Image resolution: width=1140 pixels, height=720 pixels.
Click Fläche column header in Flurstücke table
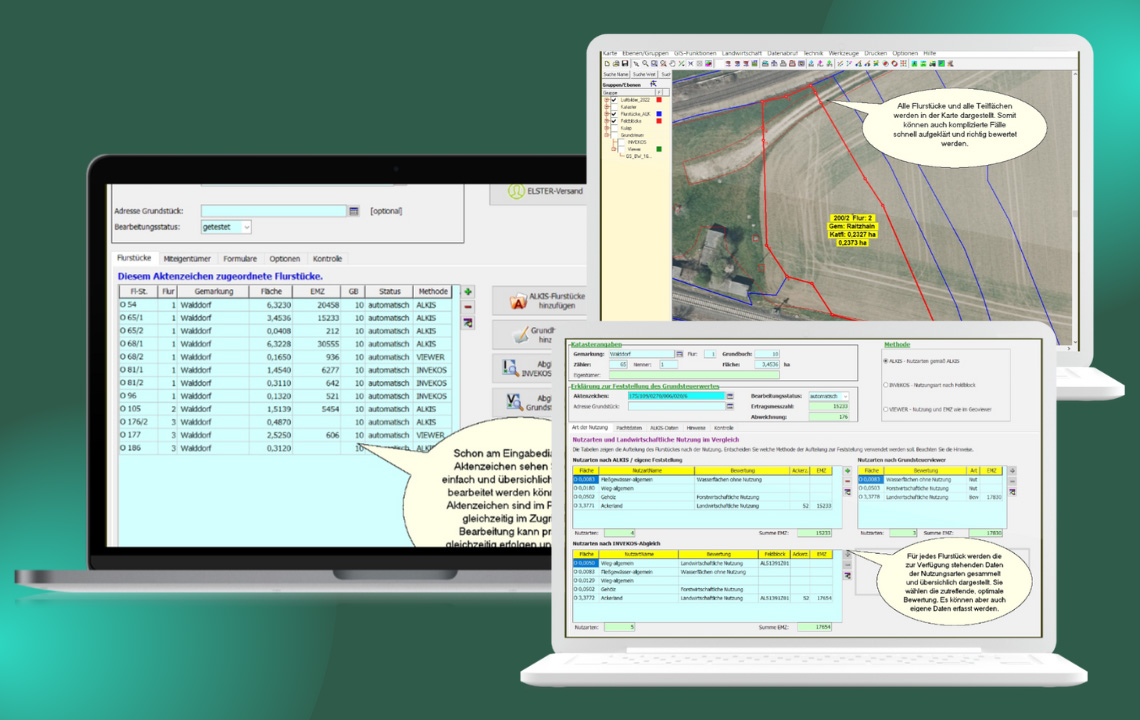click(271, 291)
